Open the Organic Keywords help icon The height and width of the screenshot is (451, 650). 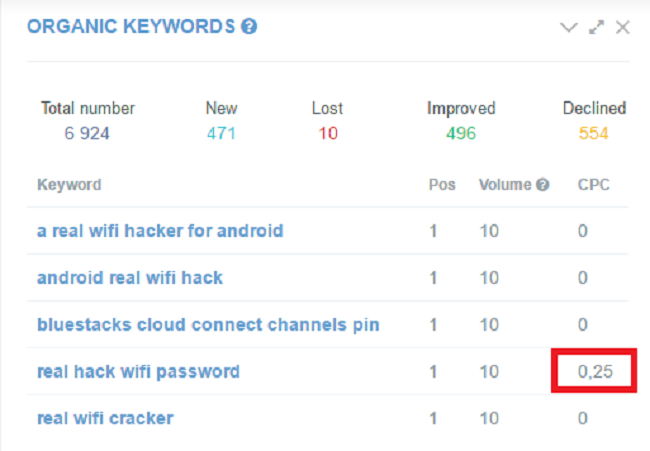point(249,27)
